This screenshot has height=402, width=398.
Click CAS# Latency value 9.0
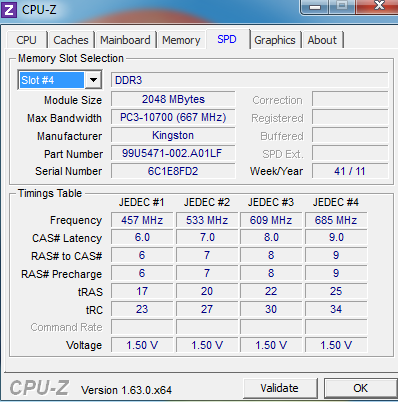336,238
